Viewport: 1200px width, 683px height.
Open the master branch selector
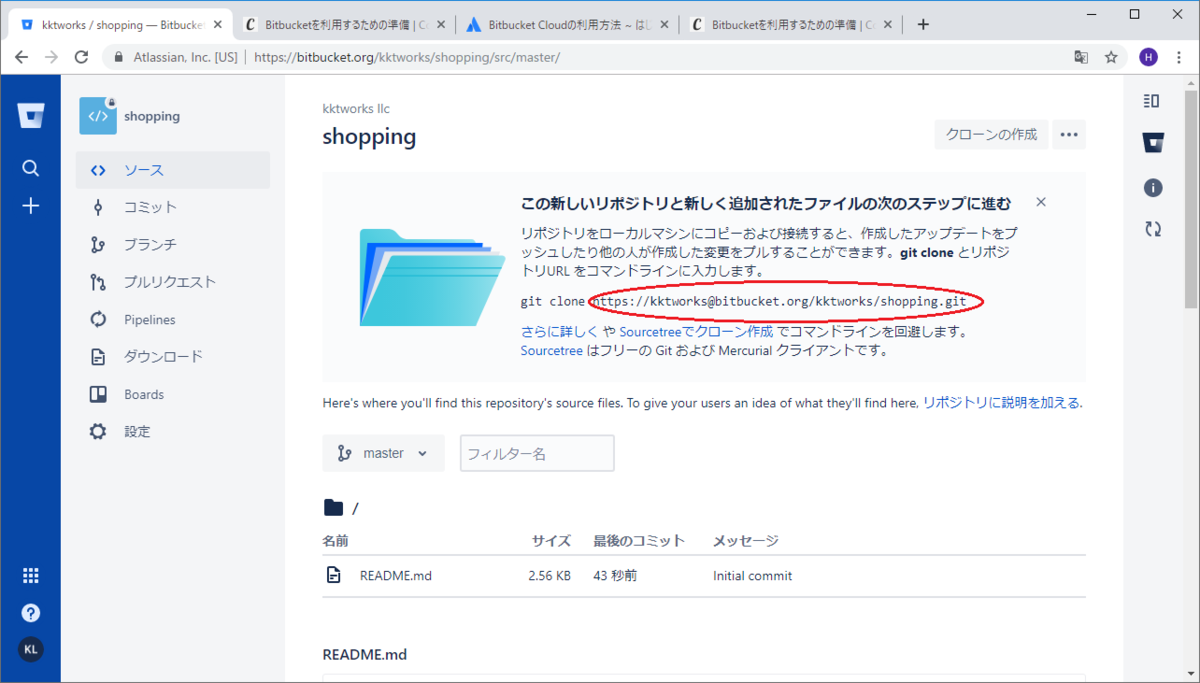(383, 452)
